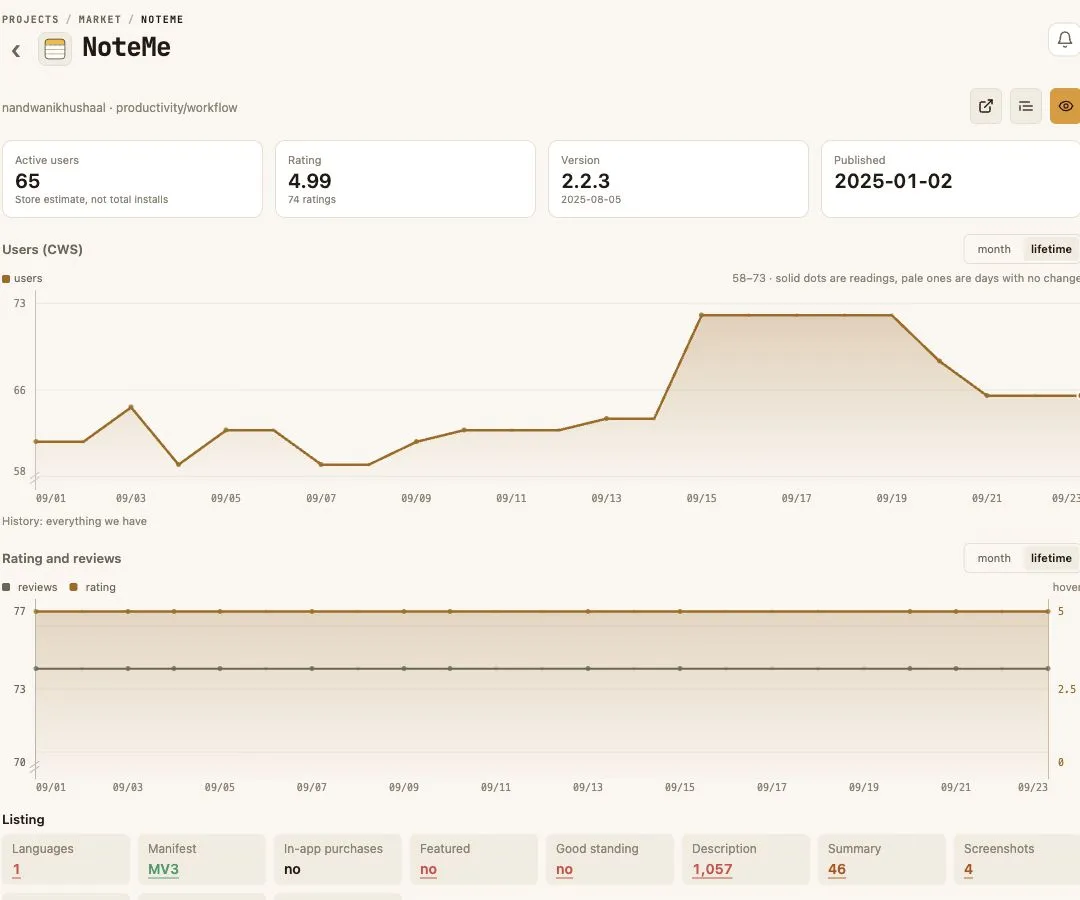Click the Summary 46 value

pyautogui.click(x=837, y=870)
